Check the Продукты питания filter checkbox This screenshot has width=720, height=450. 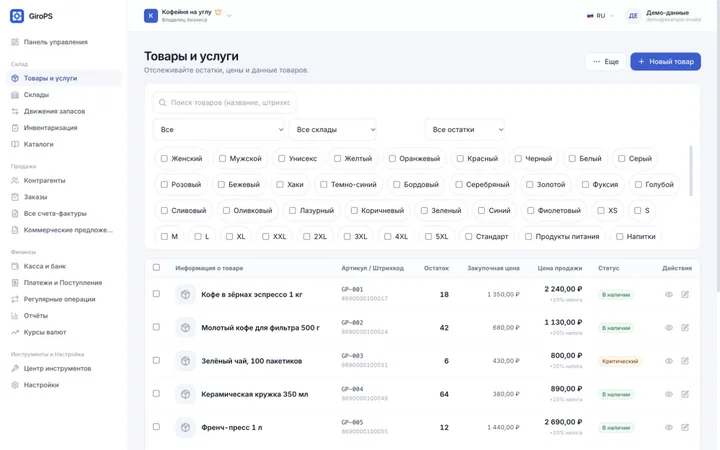click(529, 237)
